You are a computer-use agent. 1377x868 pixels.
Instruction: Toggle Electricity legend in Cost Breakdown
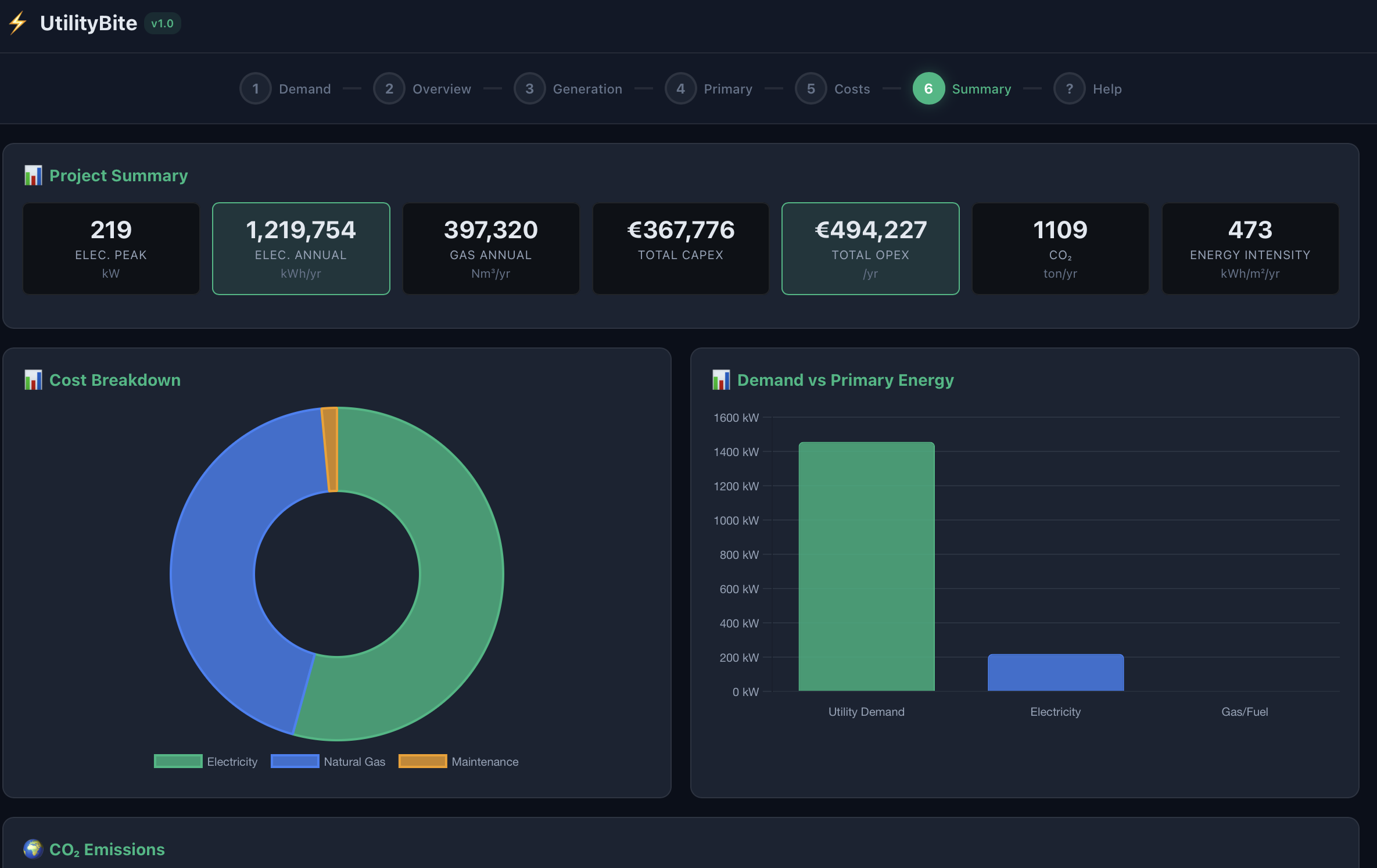[x=206, y=761]
